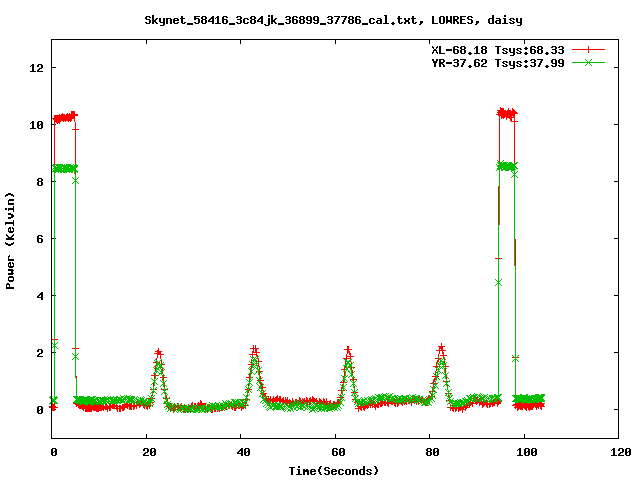The image size is (640, 480).
Task: Click the plot title Skynet_58416_3c84jk_36899_37786_cal.txt
Action: click(x=281, y=20)
